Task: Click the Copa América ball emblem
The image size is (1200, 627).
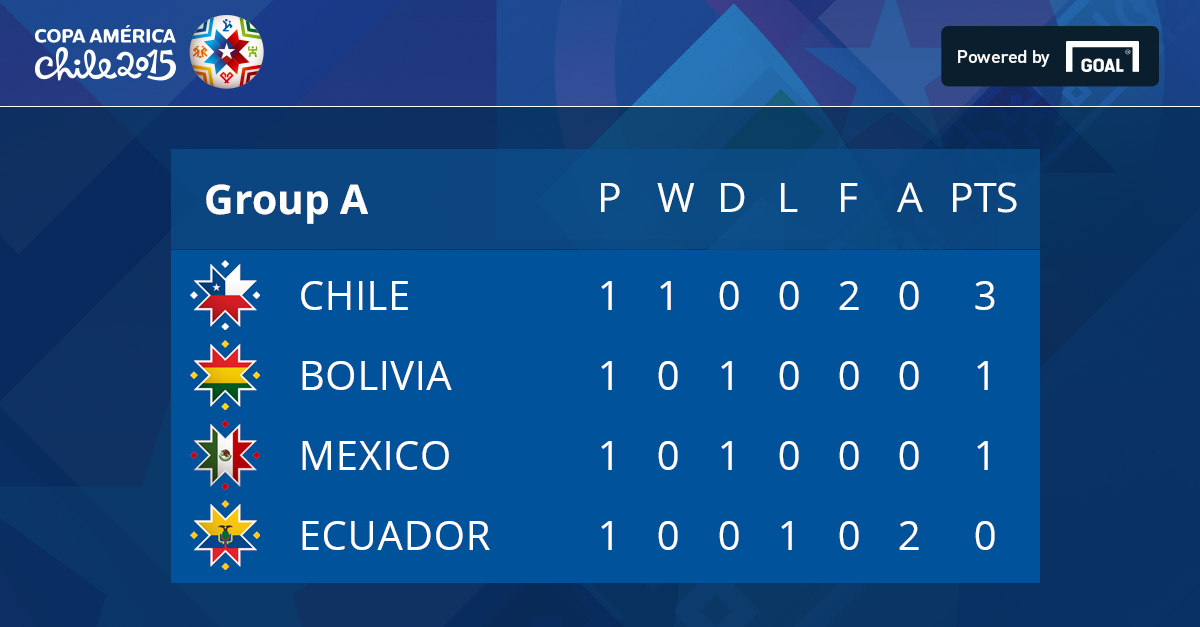Action: tap(227, 51)
